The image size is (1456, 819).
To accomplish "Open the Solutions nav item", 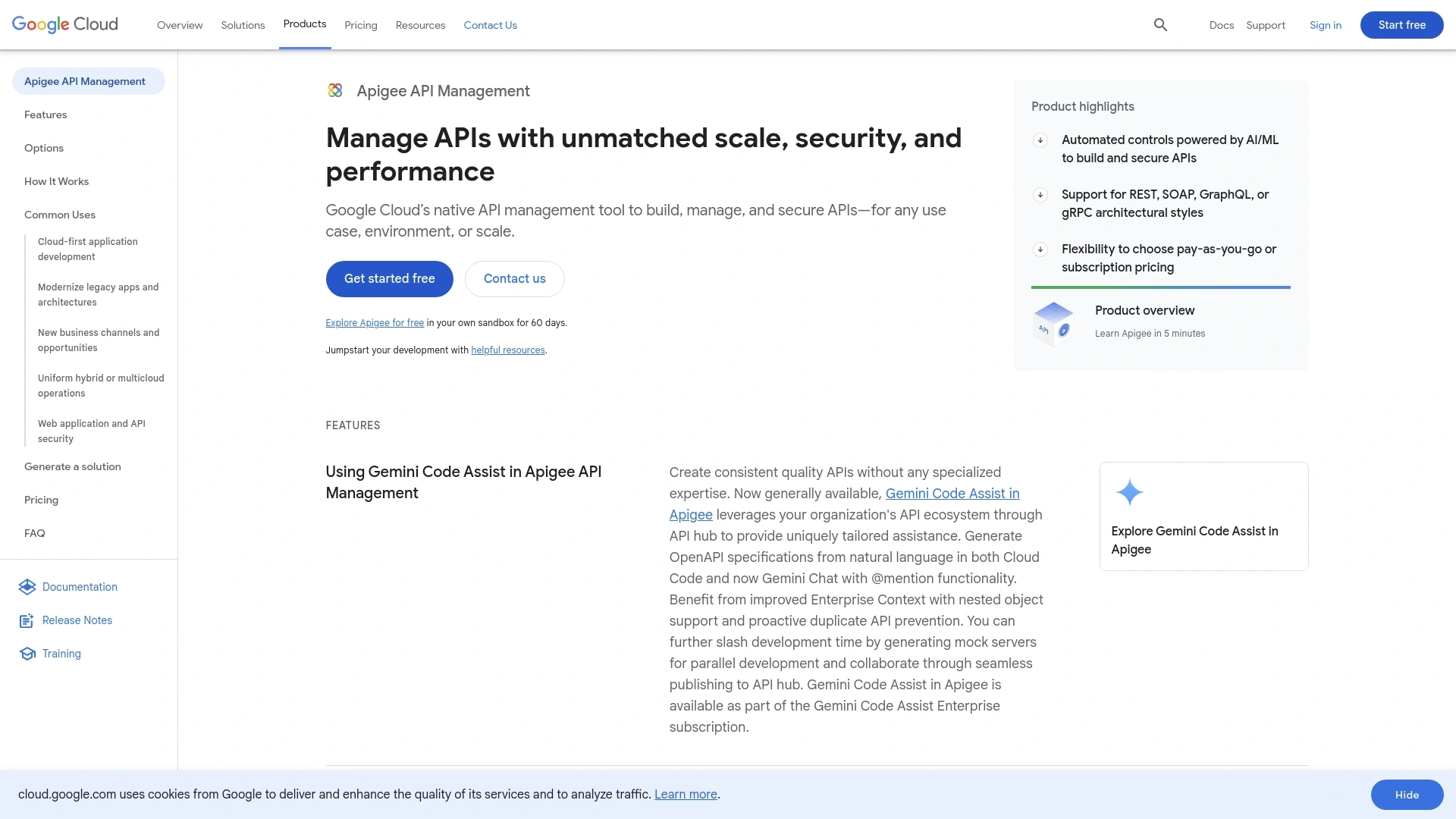I will [x=243, y=25].
